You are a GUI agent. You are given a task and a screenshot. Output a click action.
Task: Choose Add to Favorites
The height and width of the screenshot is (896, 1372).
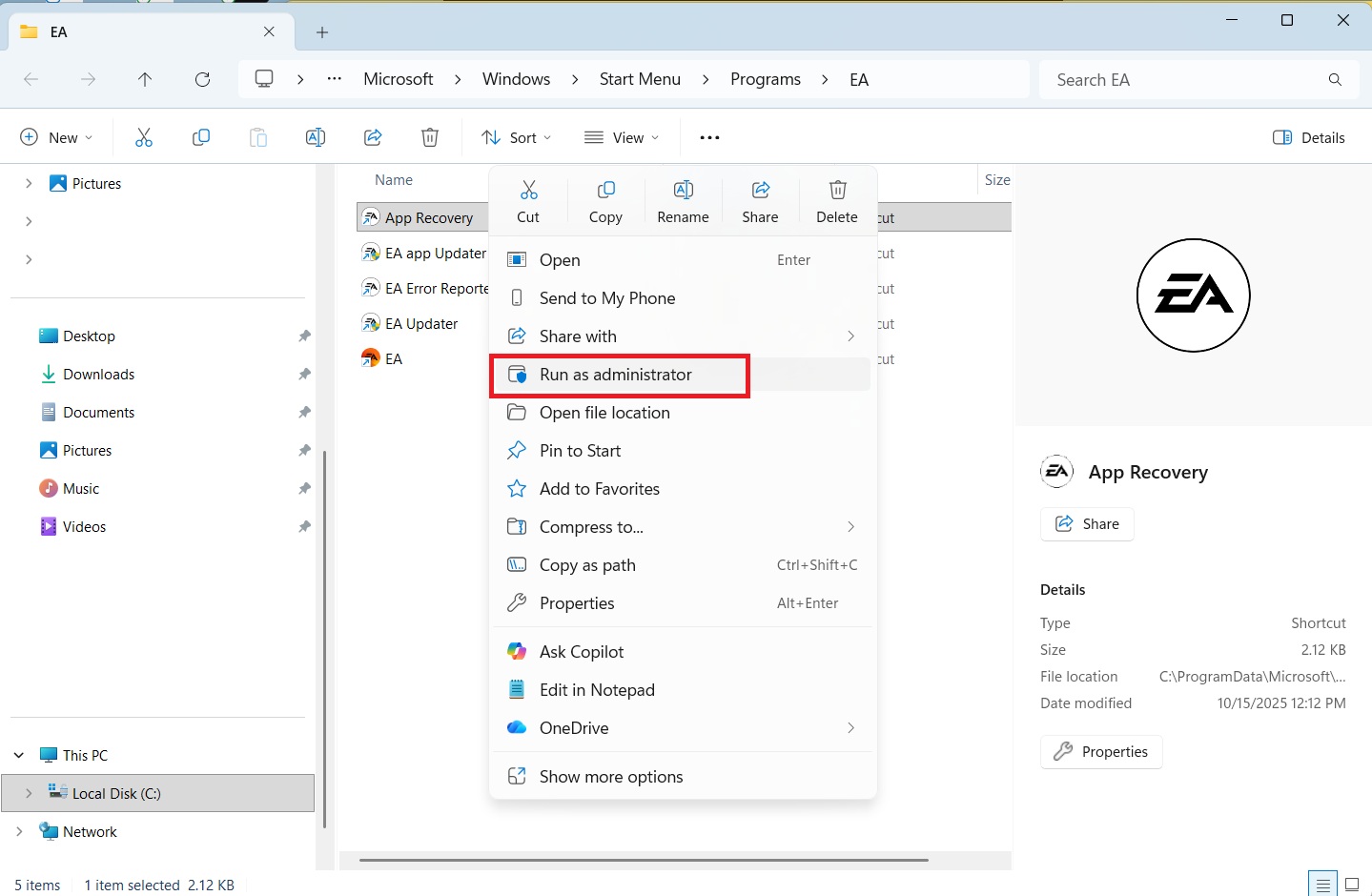(x=683, y=489)
